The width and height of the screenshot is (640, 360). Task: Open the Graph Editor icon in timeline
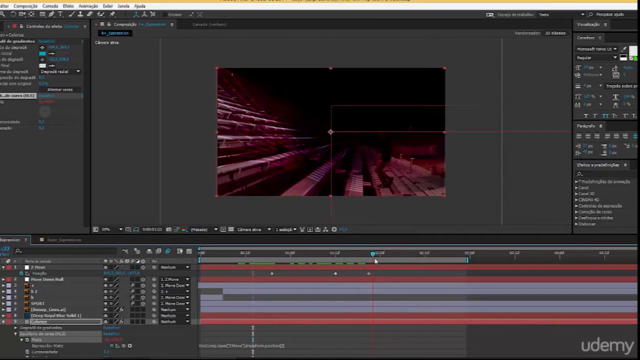click(x=189, y=251)
